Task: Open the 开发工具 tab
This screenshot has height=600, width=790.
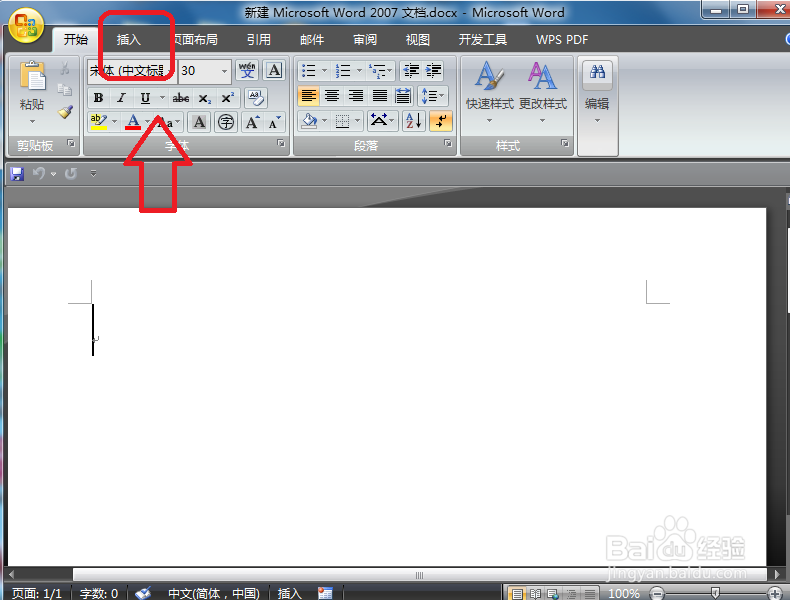Action: [483, 39]
